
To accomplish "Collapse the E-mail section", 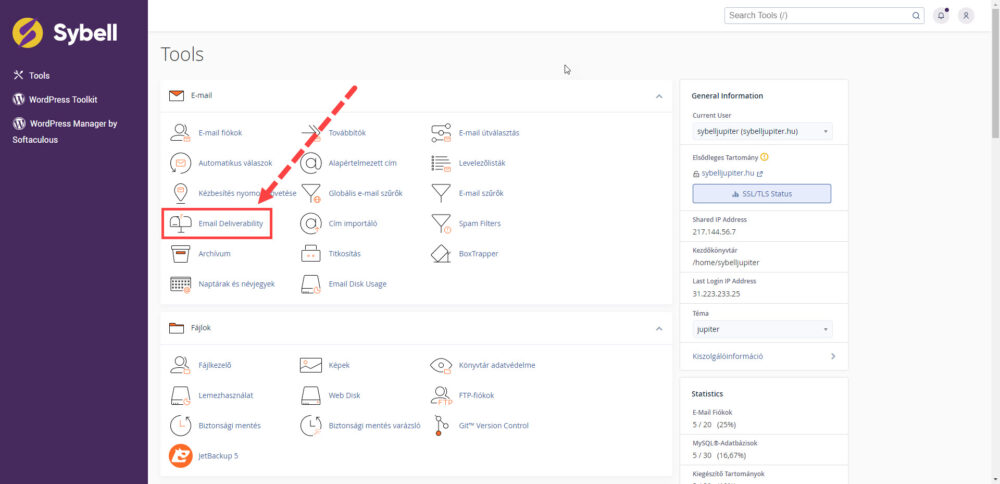I will click(659, 96).
